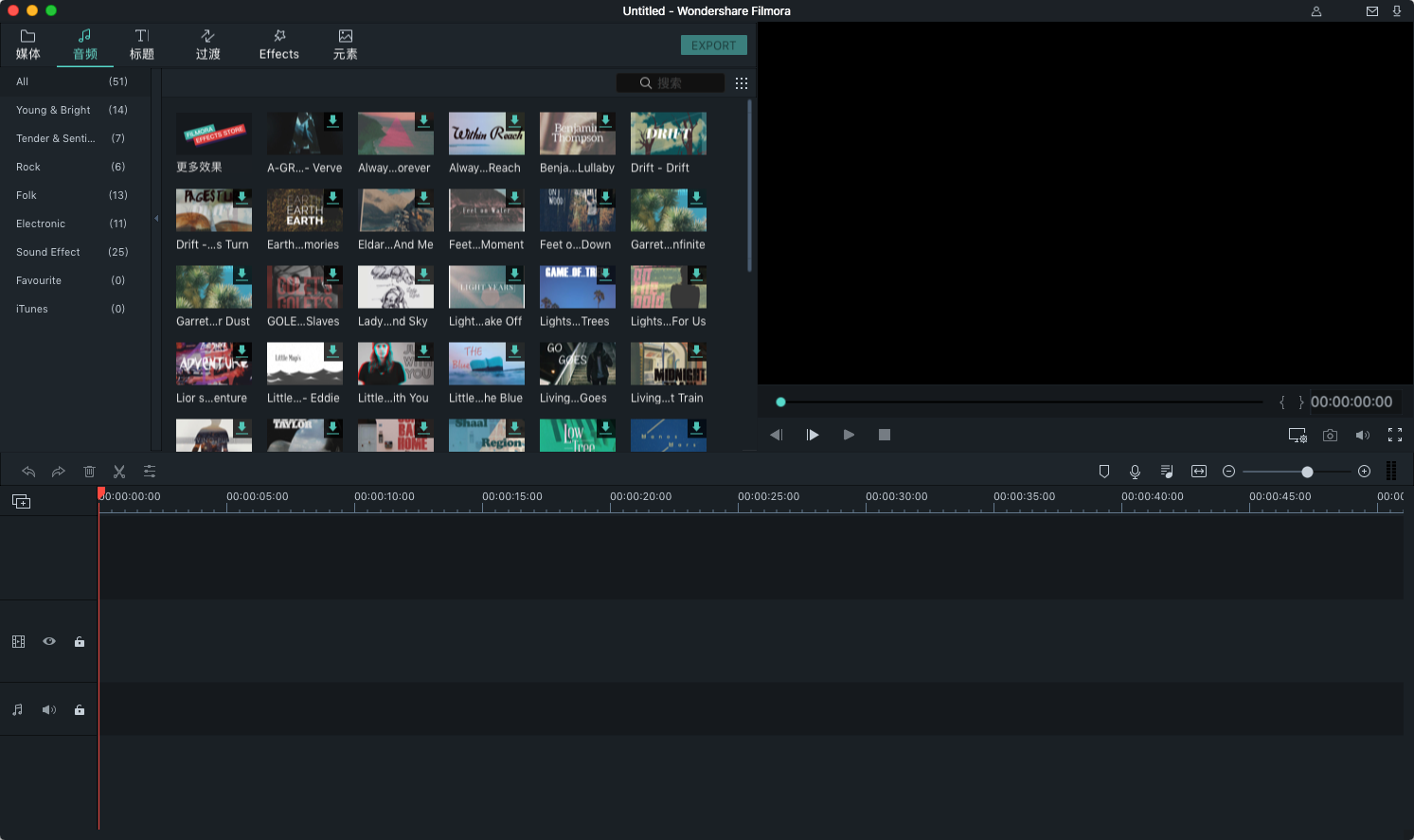Open the Filmora Effects Store thumbnail (更多效果)
The height and width of the screenshot is (840, 1414).
pyautogui.click(x=214, y=134)
